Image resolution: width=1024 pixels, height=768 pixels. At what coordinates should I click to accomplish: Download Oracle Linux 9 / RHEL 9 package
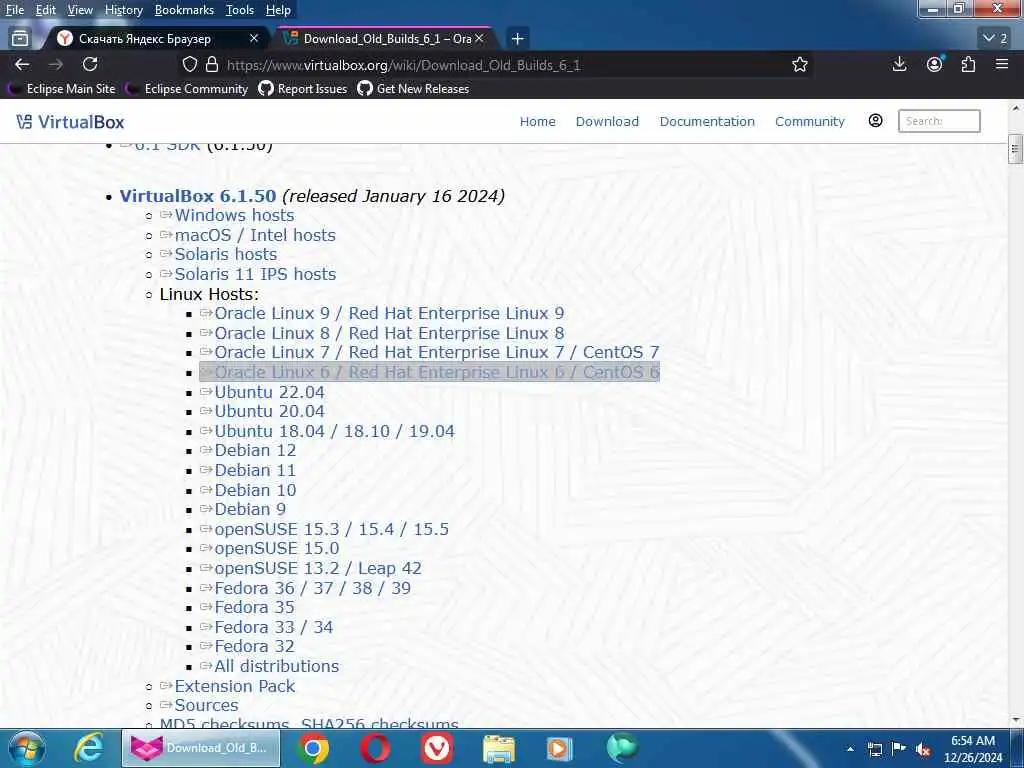(389, 313)
